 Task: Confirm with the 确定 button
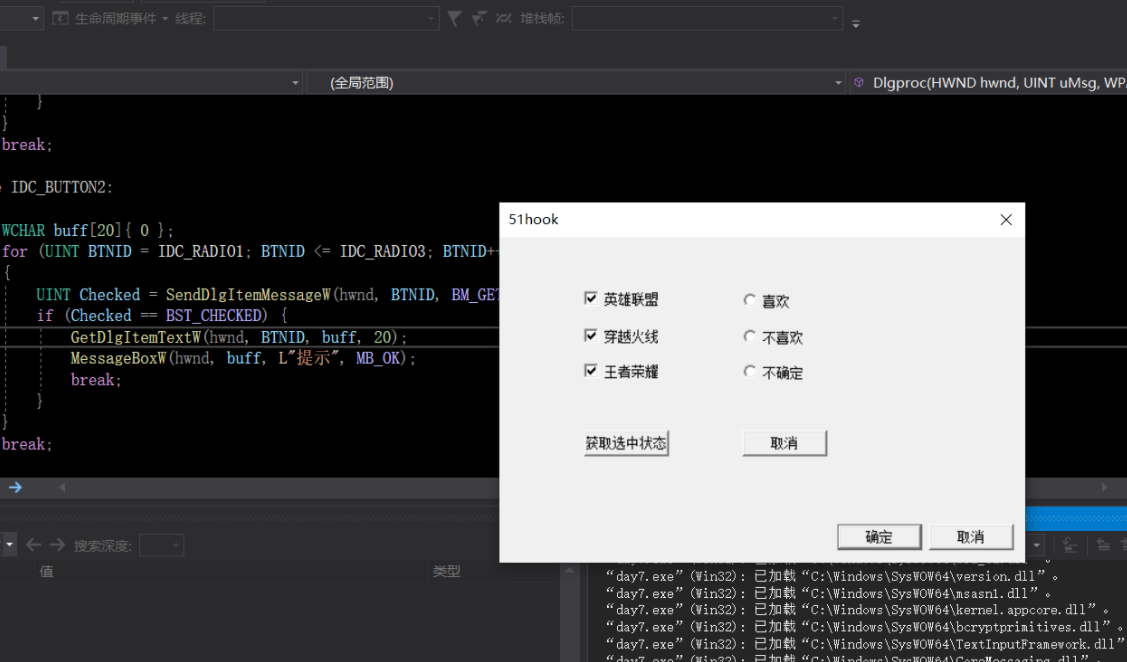click(879, 536)
